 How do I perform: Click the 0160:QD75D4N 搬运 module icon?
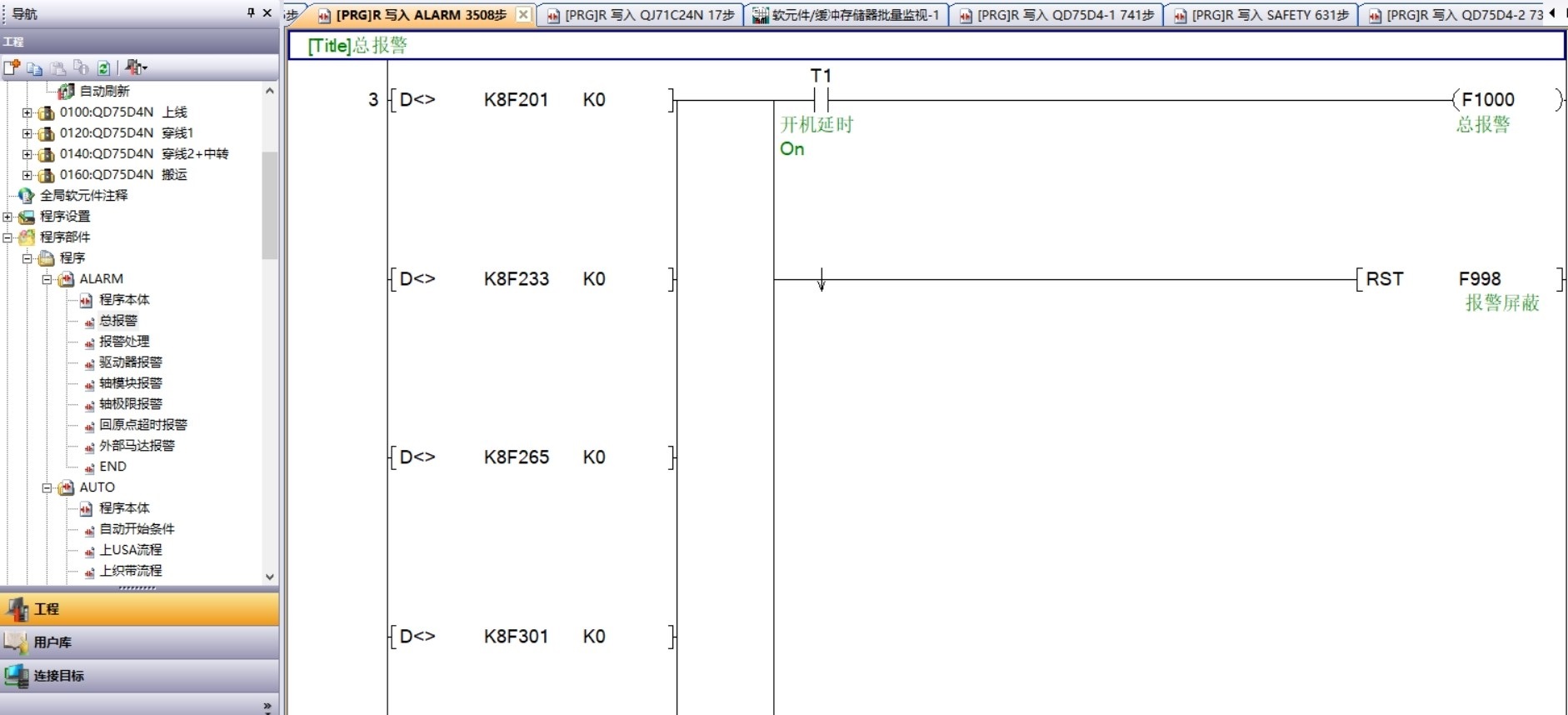point(47,175)
